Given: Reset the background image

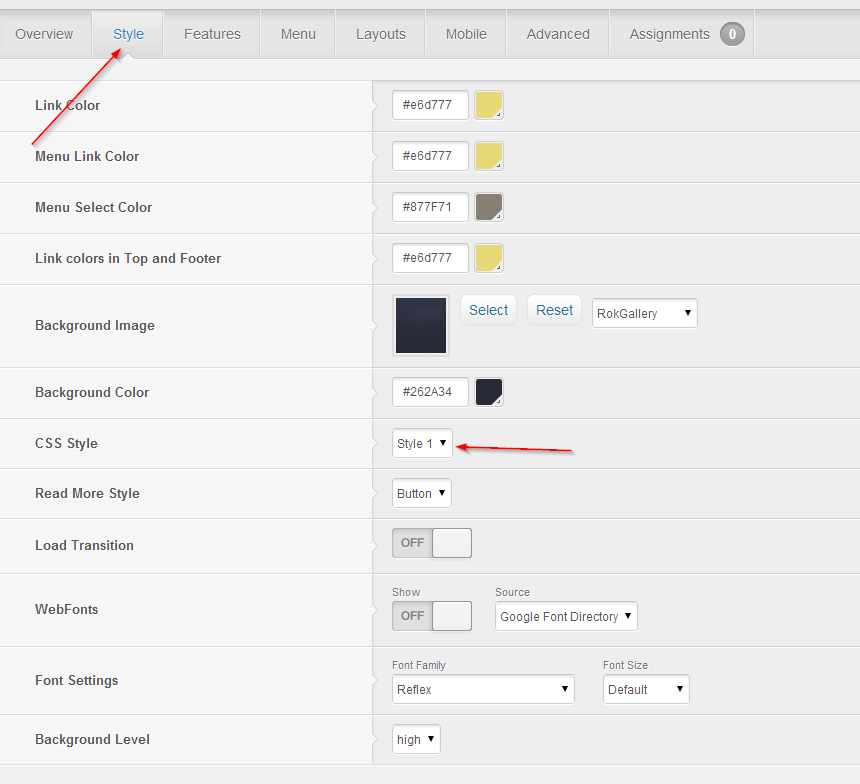Looking at the screenshot, I should [554, 310].
